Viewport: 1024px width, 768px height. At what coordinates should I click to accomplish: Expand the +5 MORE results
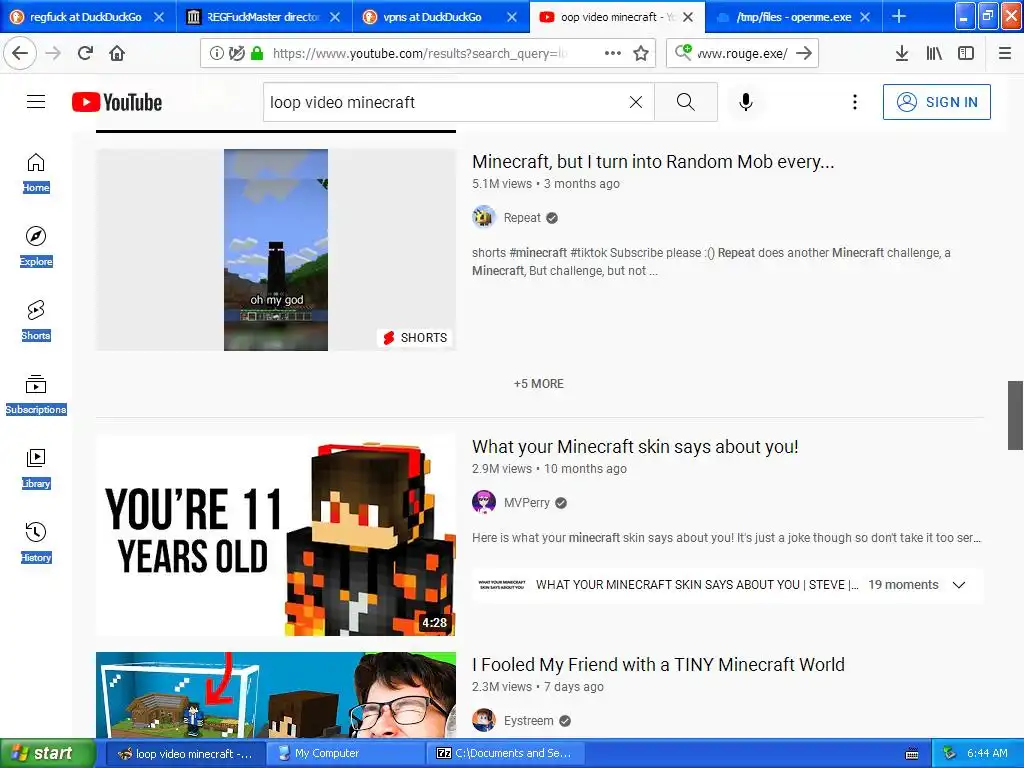pyautogui.click(x=539, y=384)
